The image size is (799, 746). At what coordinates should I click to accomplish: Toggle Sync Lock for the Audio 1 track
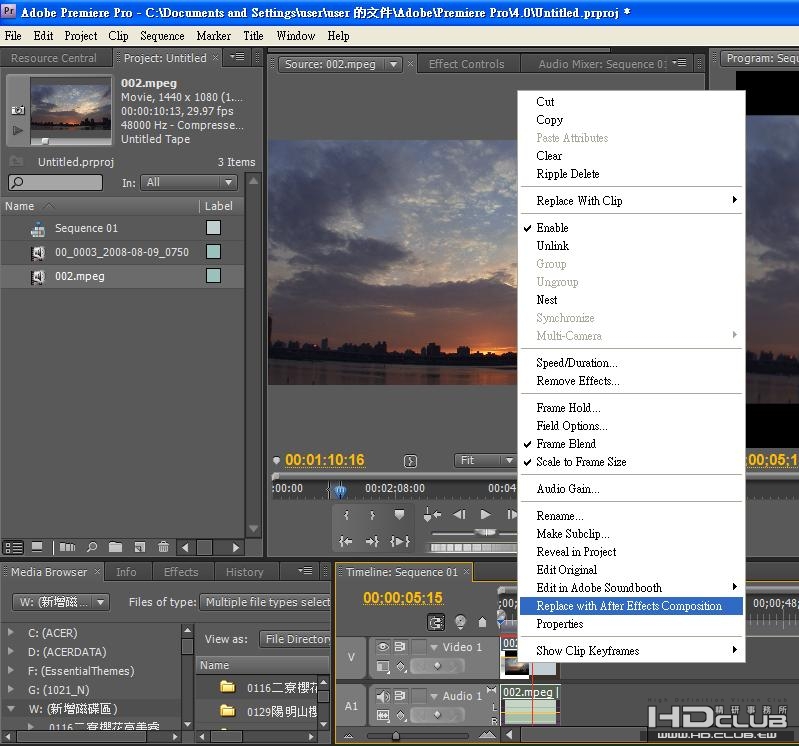point(400,696)
